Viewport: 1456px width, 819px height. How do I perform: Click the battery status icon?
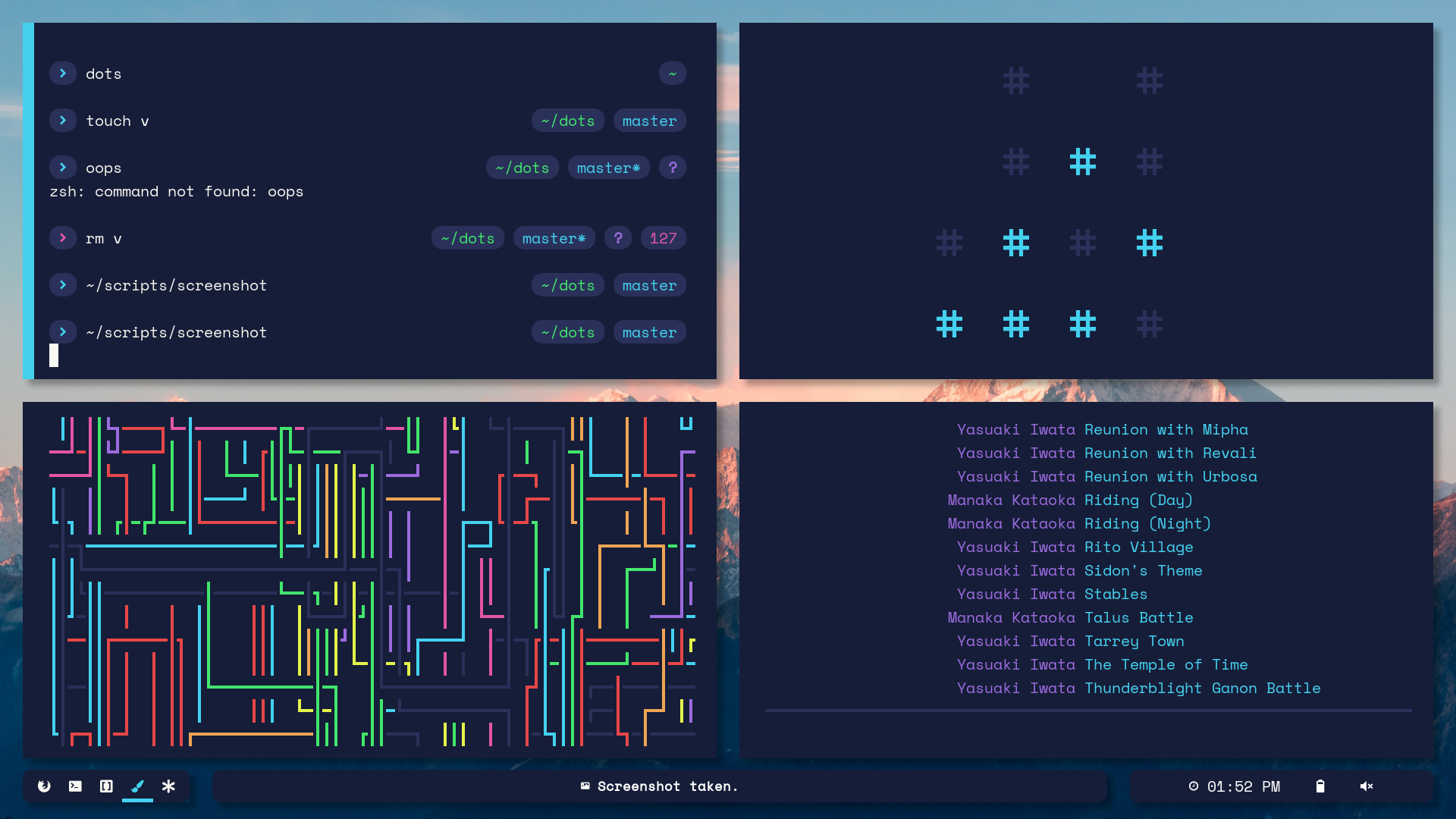pos(1320,786)
